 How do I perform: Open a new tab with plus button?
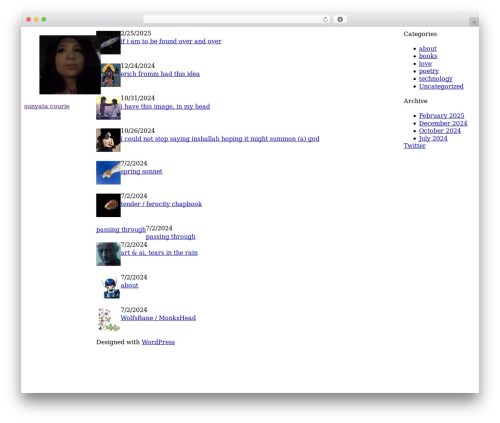pos(474,22)
